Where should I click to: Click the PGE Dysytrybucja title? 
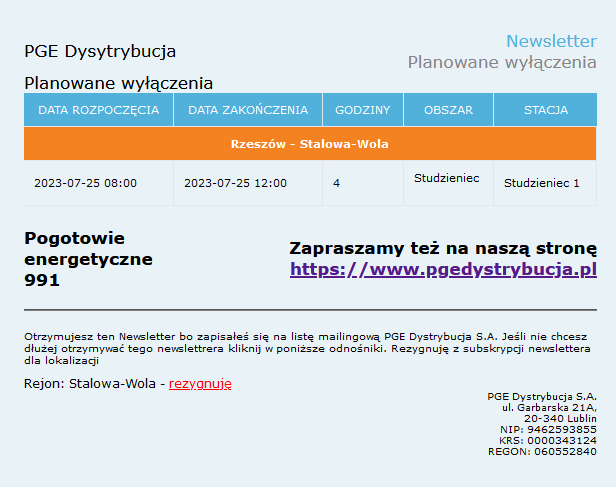point(100,52)
